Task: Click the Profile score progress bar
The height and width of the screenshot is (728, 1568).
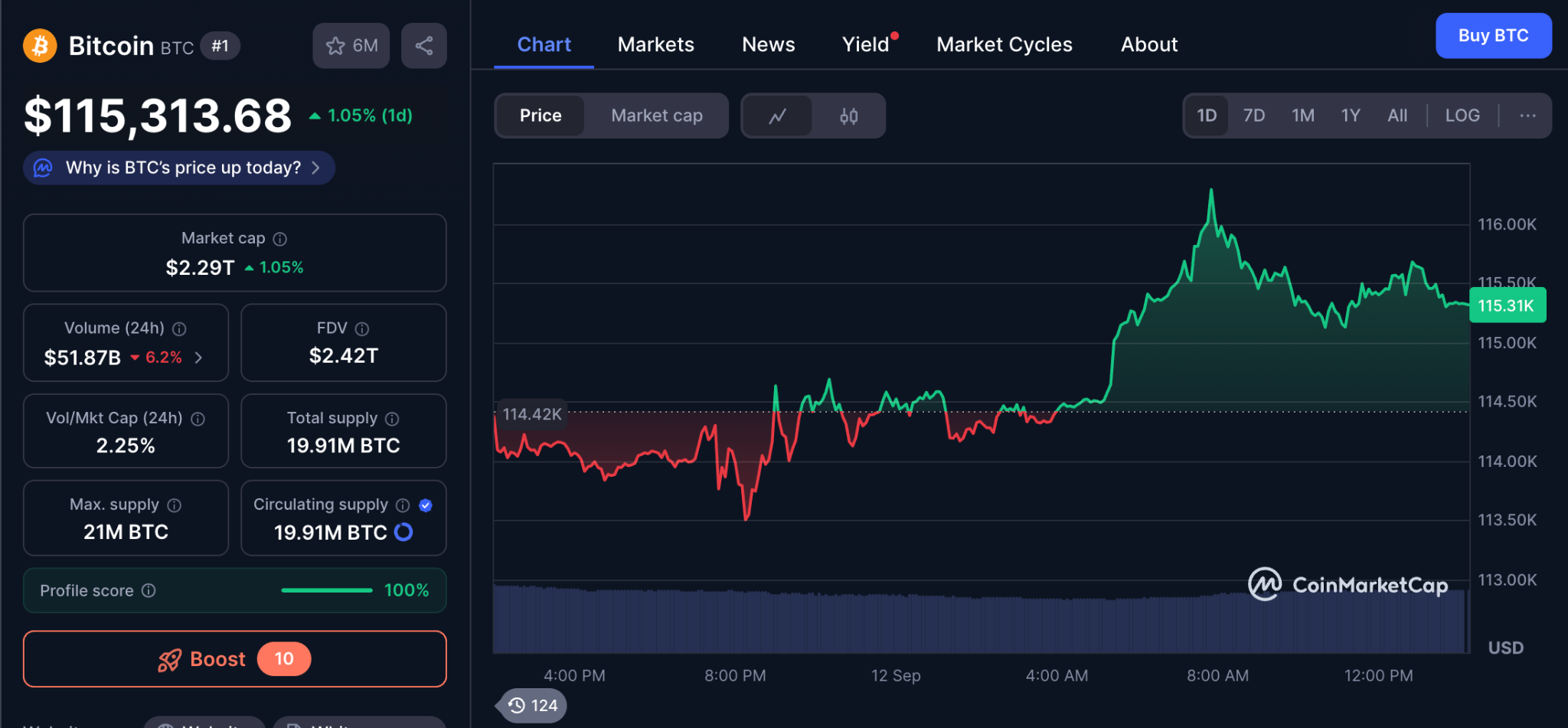Action: pyautogui.click(x=326, y=590)
